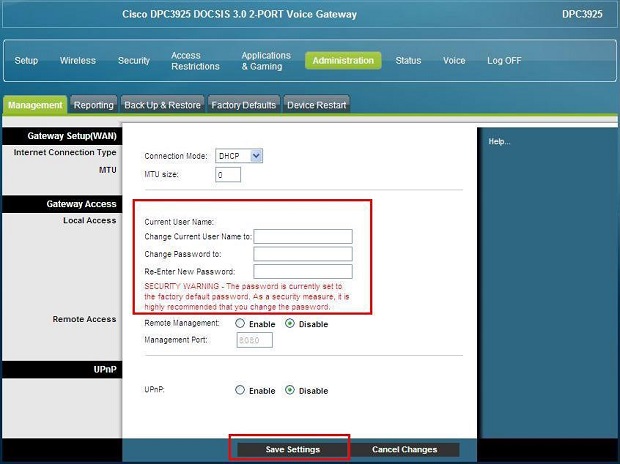Click the Current User Name label
This screenshot has height=464, width=620.
179,222
